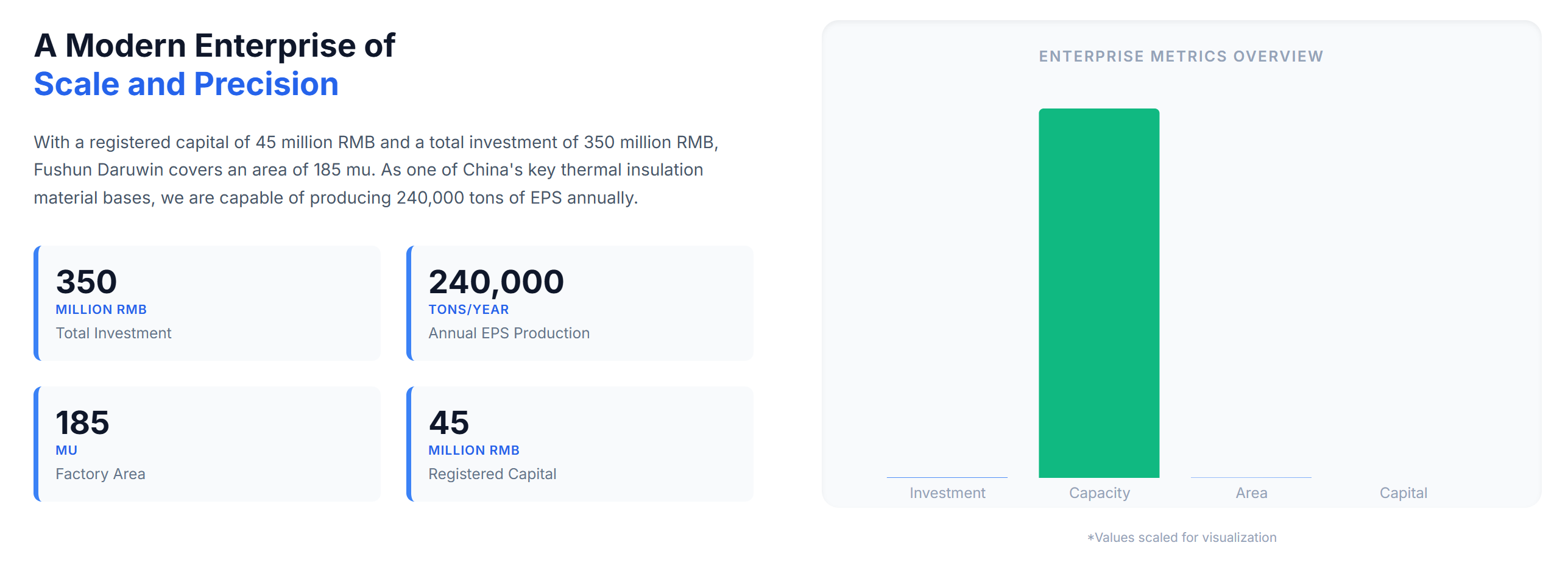This screenshot has width=1568, height=562.
Task: Open the 185 Factory Area stat card
Action: [207, 444]
